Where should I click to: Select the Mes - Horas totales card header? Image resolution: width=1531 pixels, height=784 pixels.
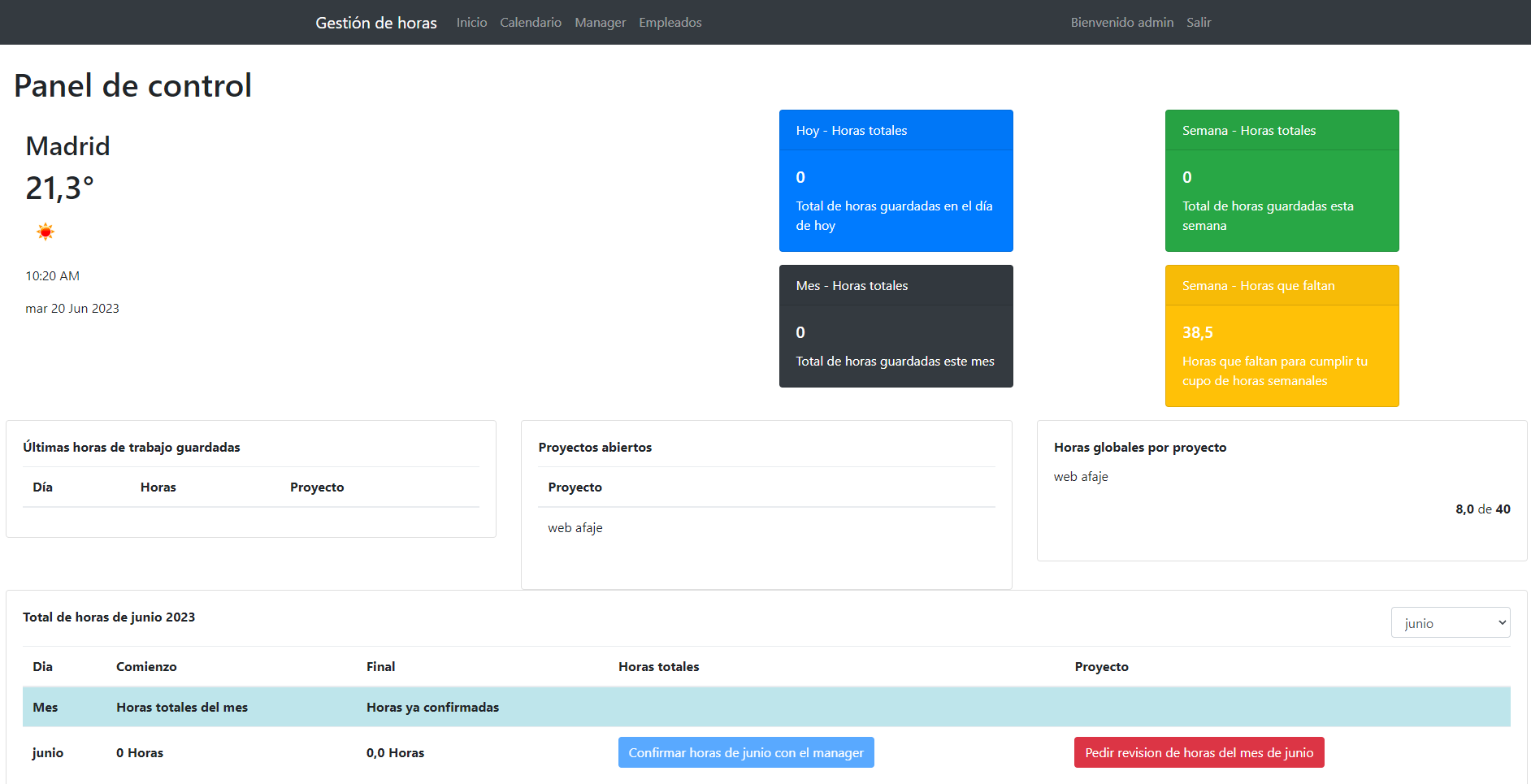coord(896,285)
